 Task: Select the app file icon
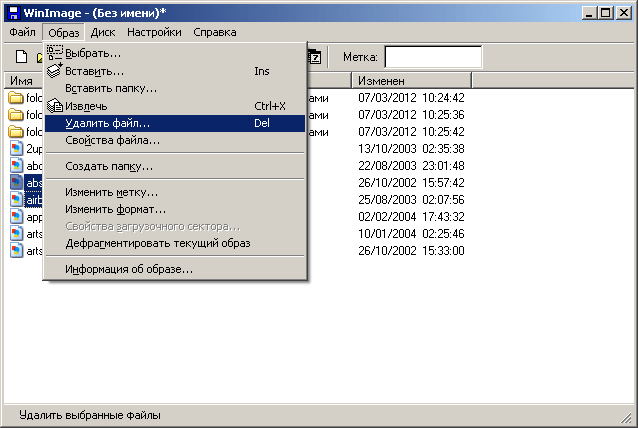pyautogui.click(x=16, y=217)
